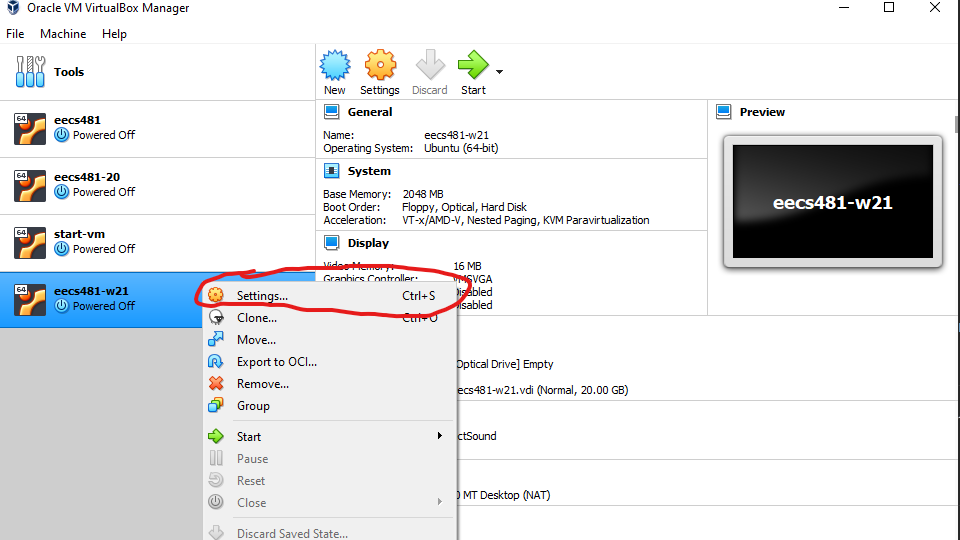
Task: Open the Help menu
Action: [x=114, y=34]
